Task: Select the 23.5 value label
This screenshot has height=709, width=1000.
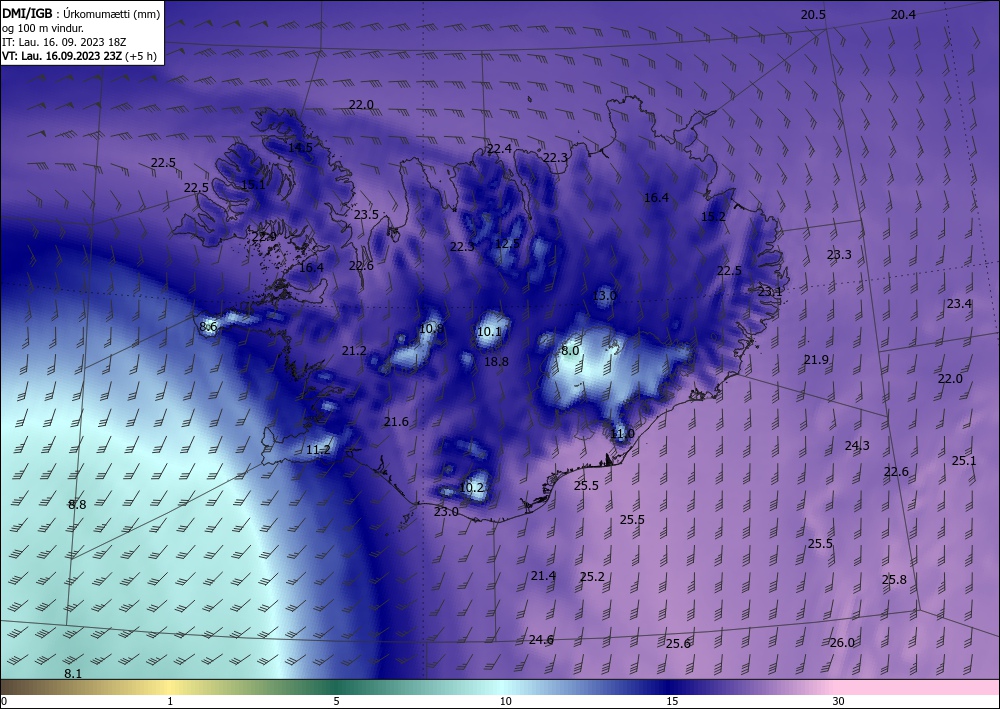Action: [366, 215]
